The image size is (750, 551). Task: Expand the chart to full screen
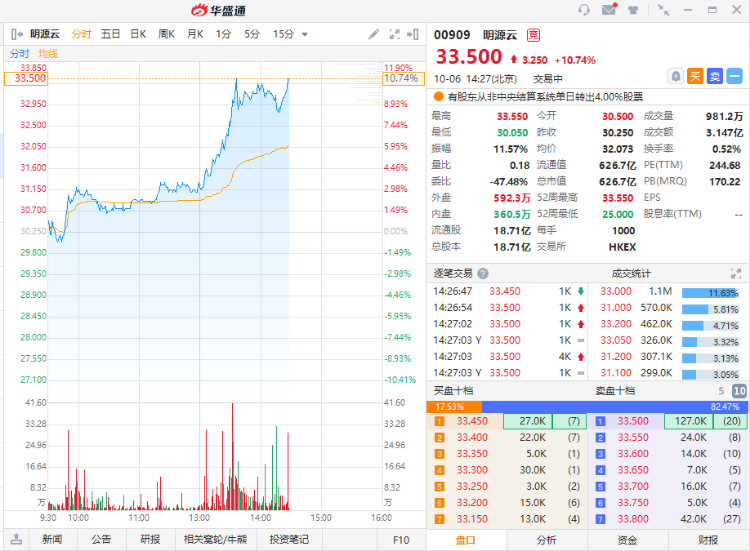pyautogui.click(x=394, y=34)
